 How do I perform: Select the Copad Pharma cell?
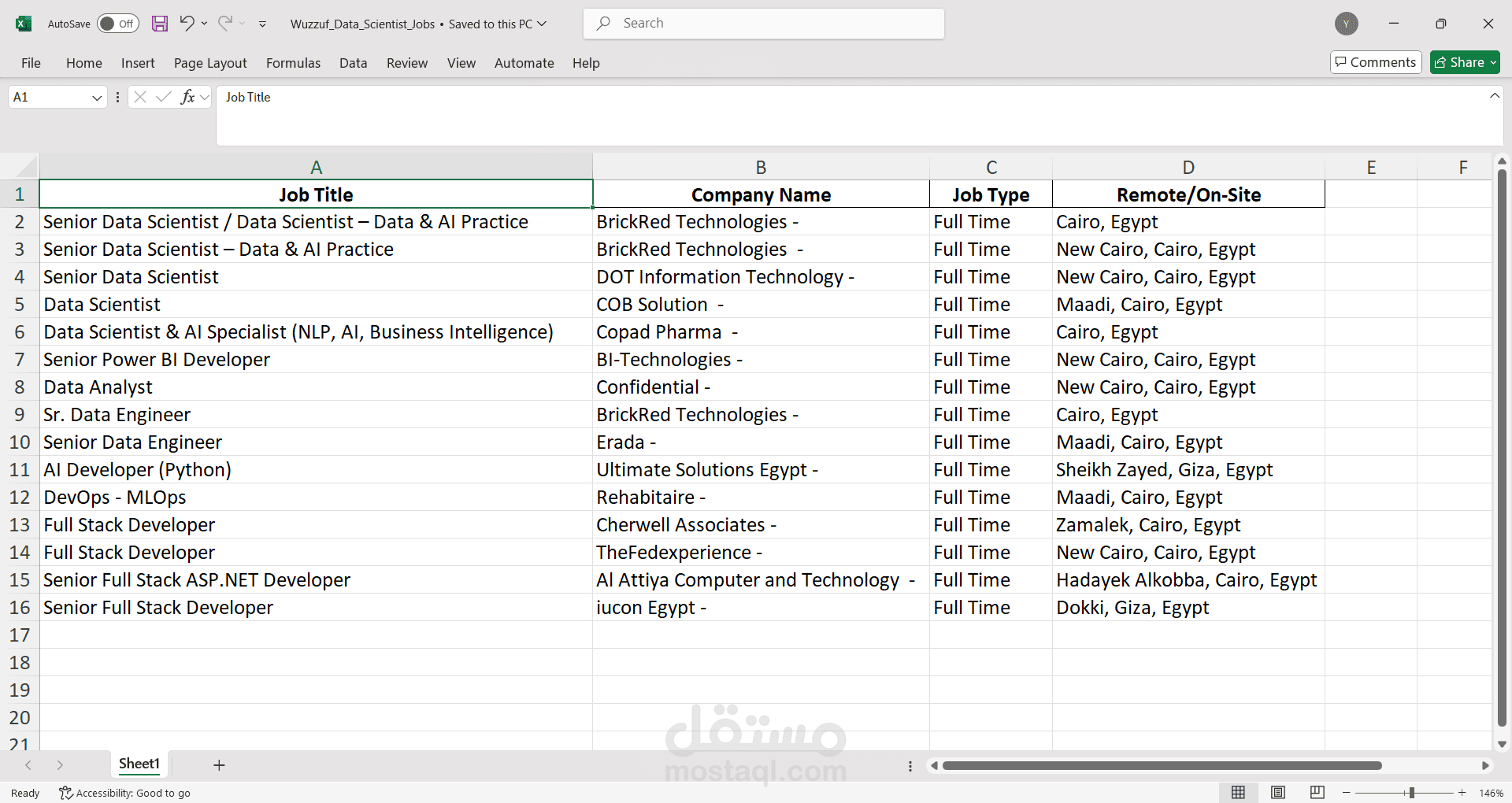[761, 332]
